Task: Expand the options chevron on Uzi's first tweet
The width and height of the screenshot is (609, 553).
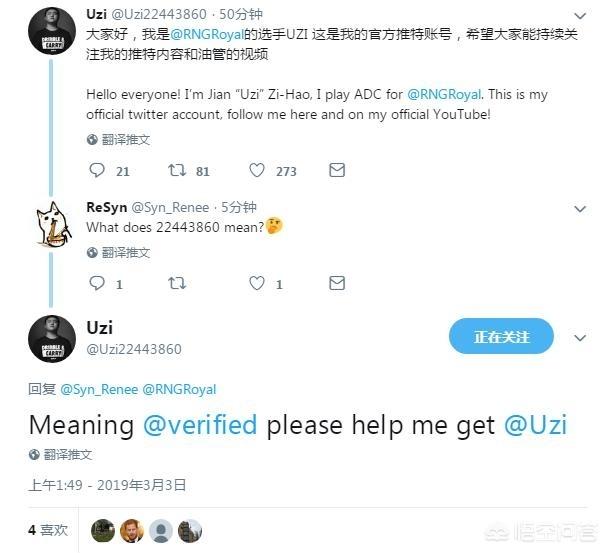Action: click(x=580, y=16)
